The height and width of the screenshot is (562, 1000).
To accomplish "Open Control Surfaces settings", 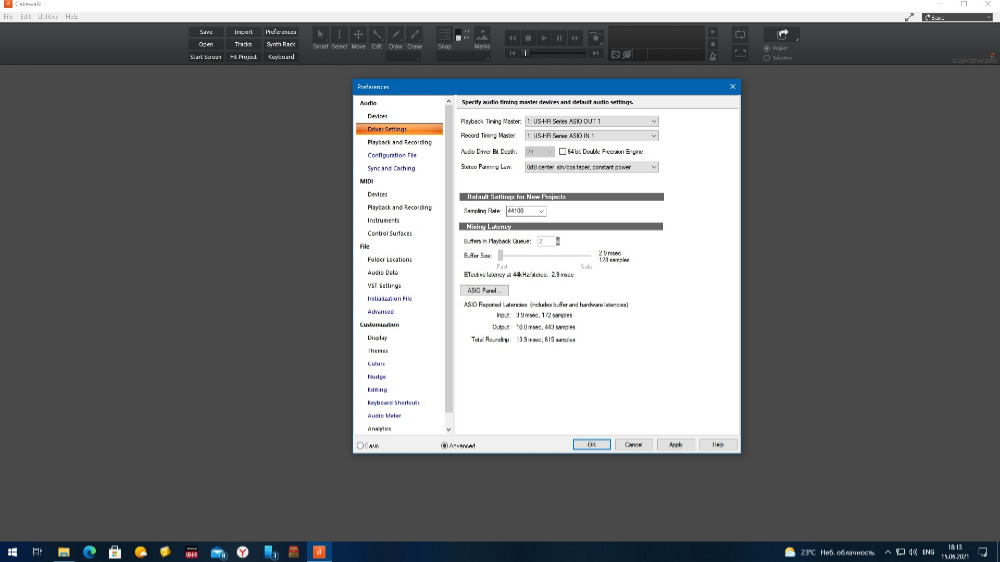I will point(389,233).
